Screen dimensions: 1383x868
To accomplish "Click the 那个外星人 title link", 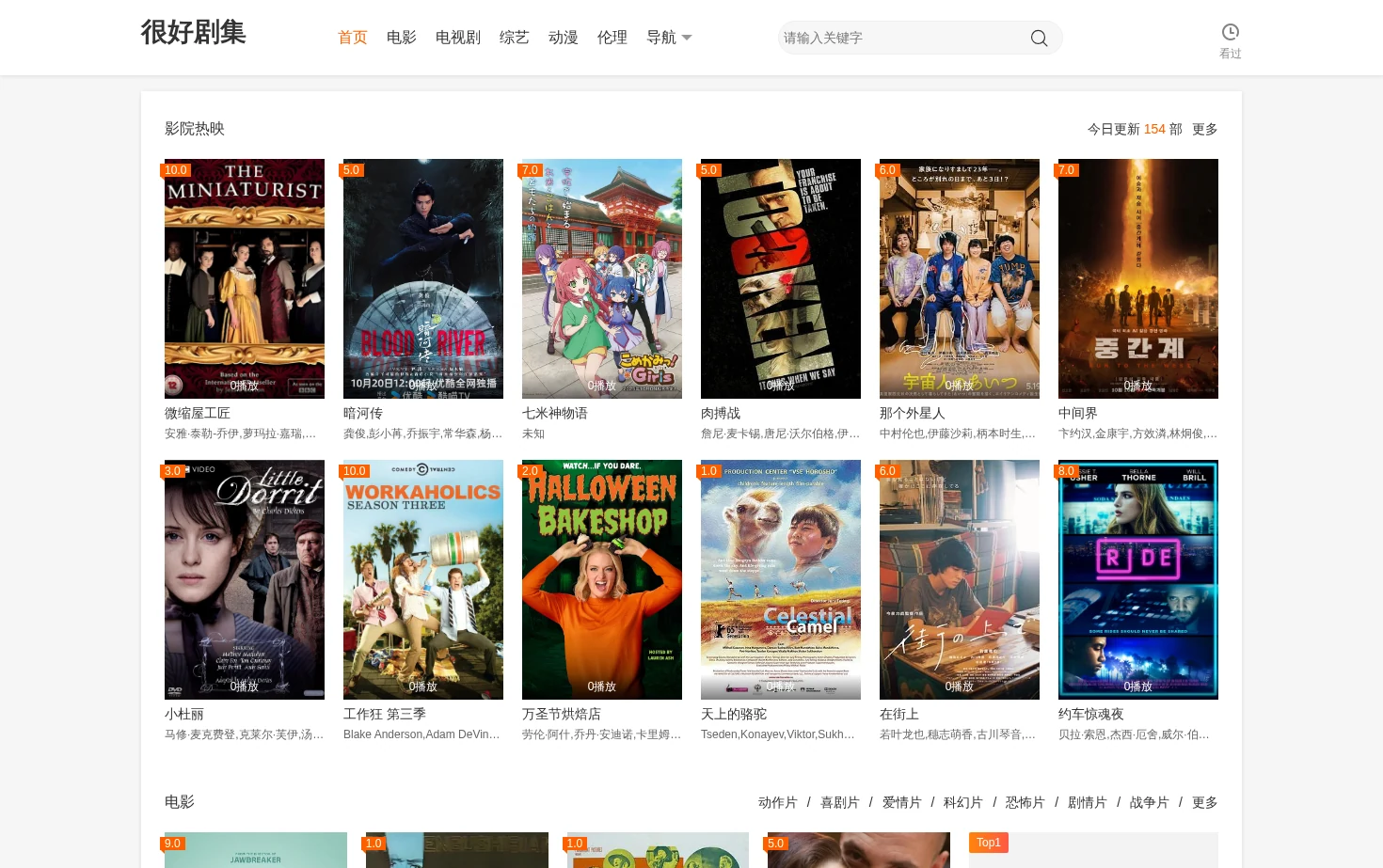I will [913, 413].
